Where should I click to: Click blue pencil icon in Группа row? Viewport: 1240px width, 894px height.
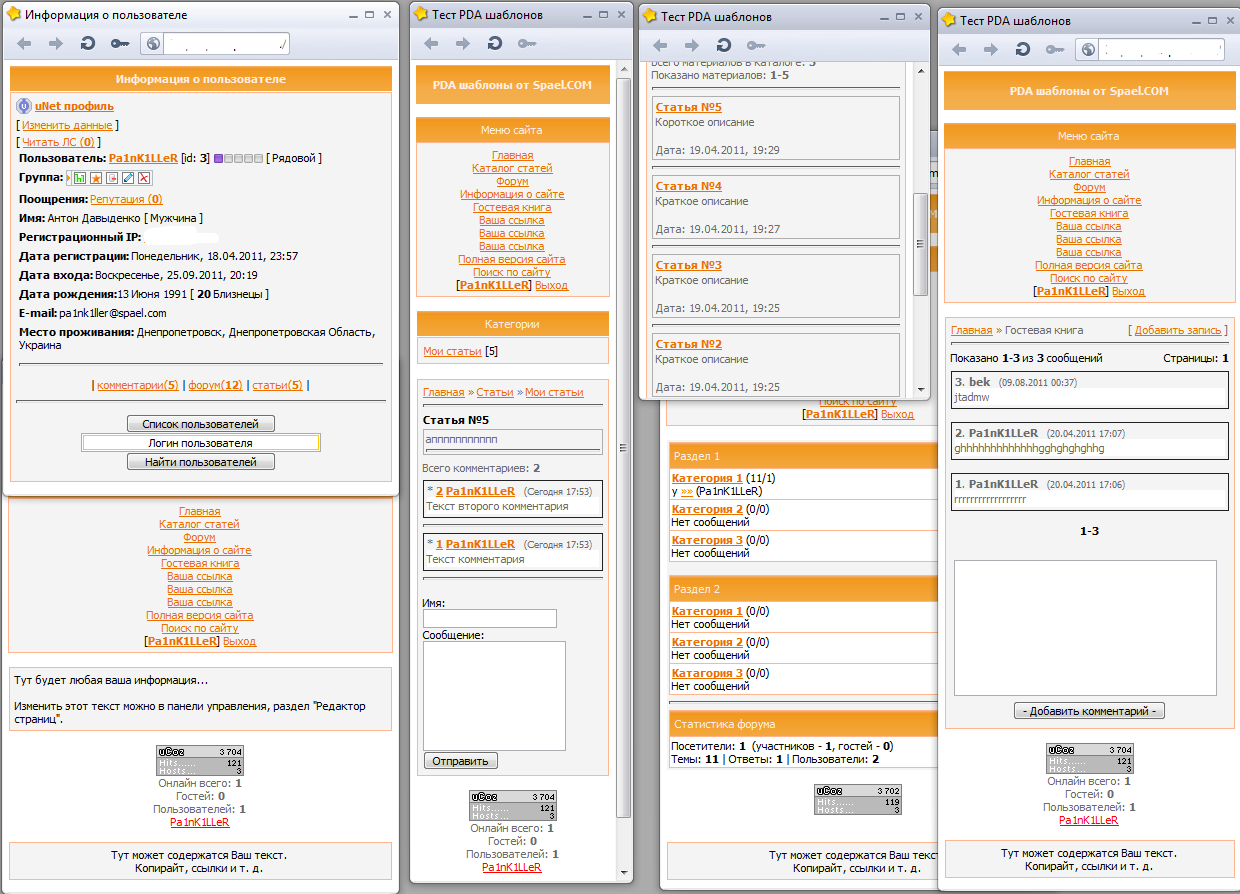click(x=128, y=178)
